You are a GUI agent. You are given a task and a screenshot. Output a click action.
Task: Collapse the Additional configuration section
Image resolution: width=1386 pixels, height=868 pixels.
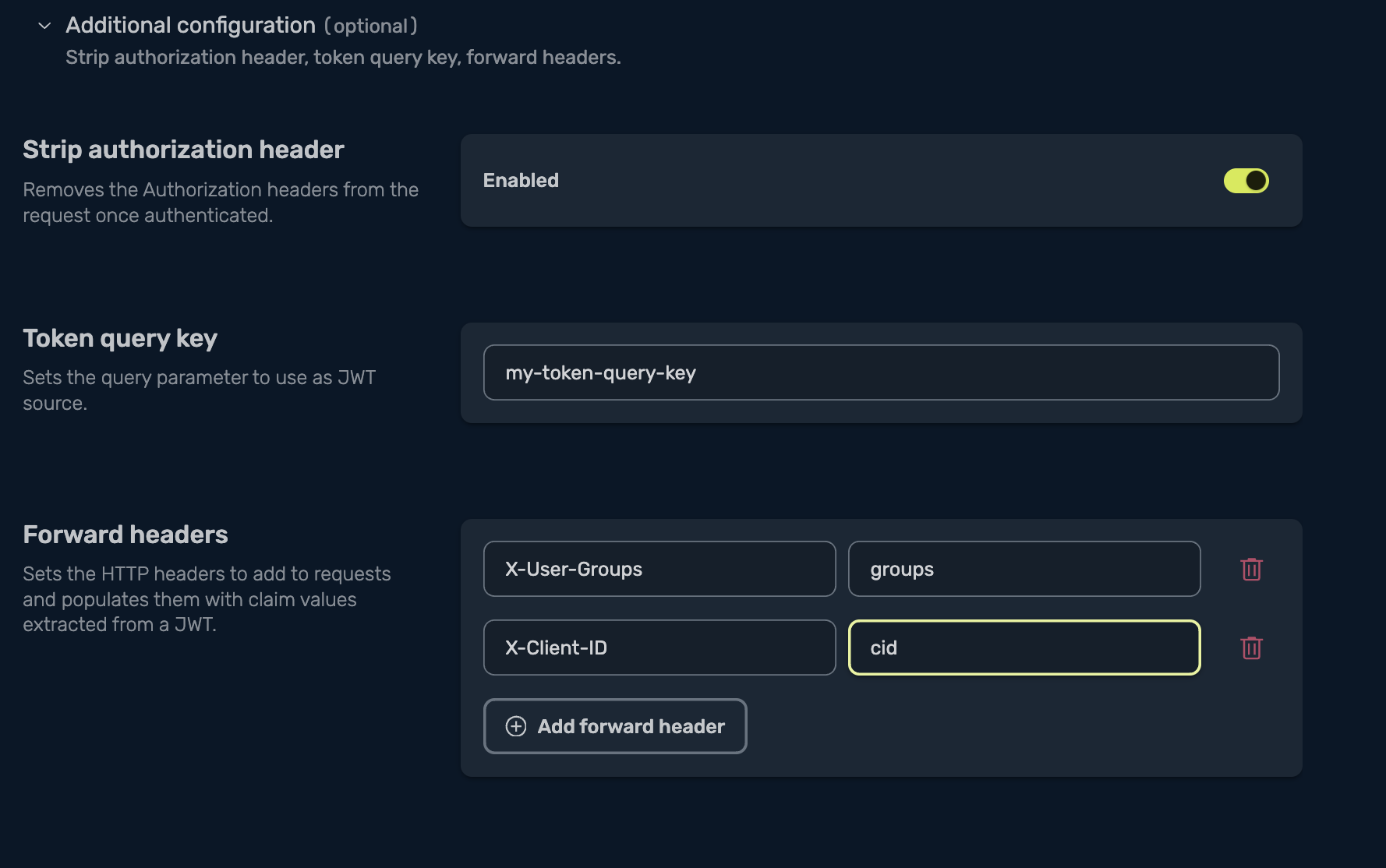coord(44,26)
